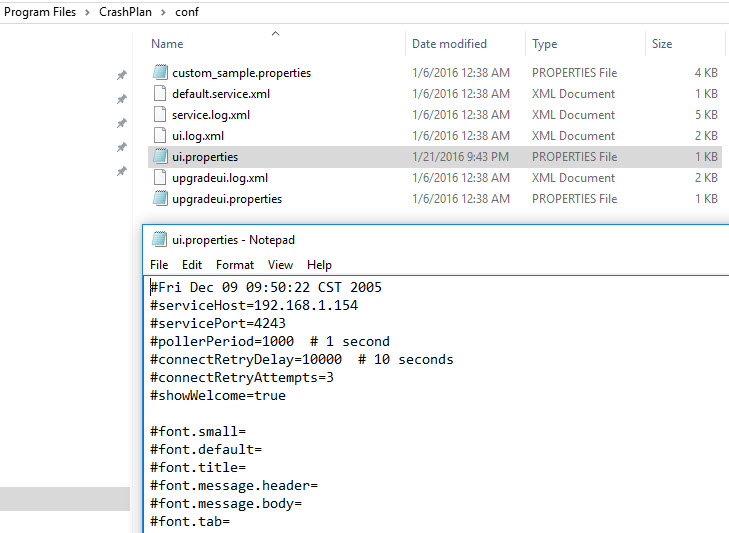Select the upgradeui.log.xml file name
729x533 pixels.
(x=220, y=178)
